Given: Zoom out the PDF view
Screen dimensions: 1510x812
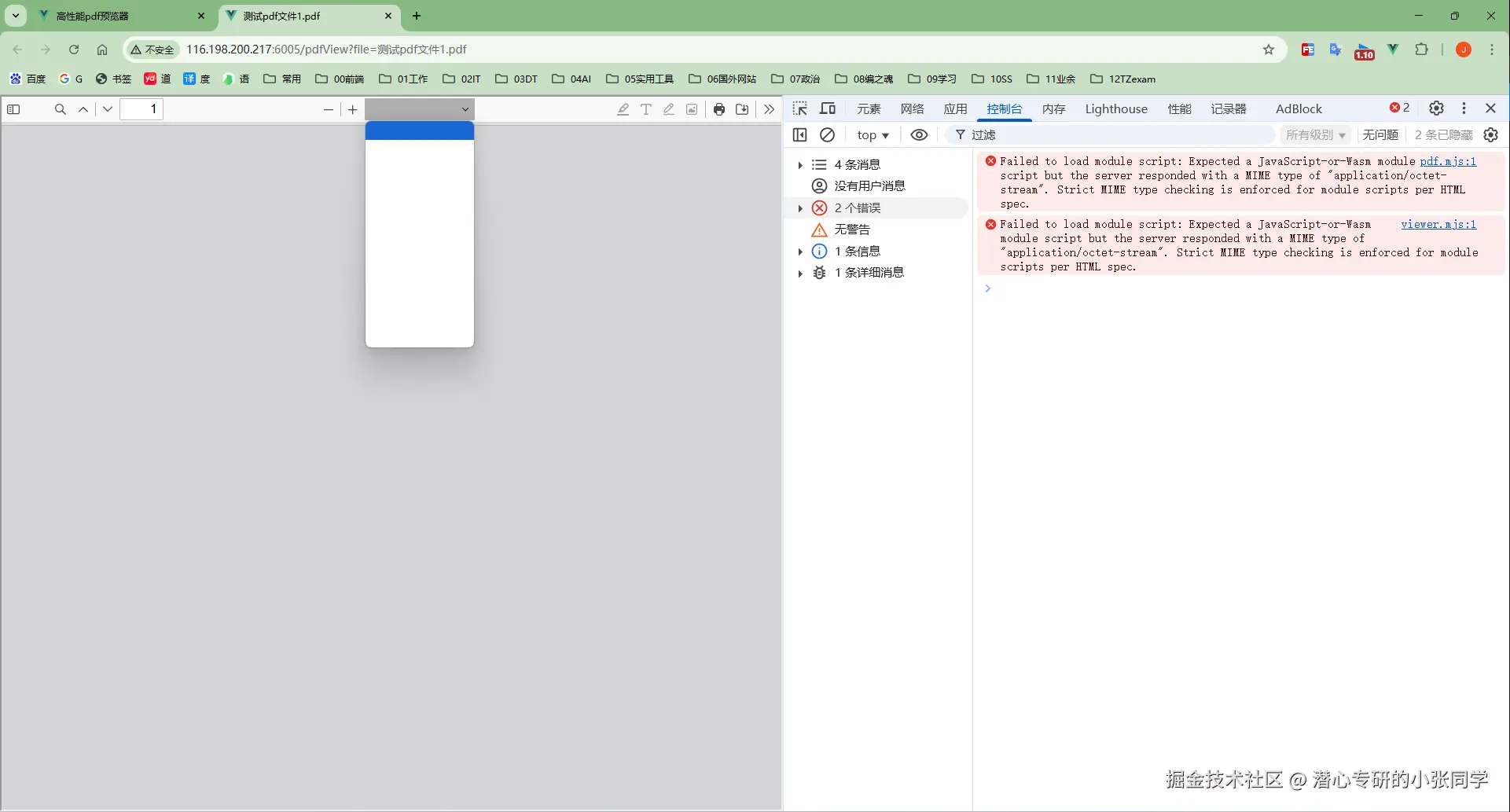Looking at the screenshot, I should [329, 109].
